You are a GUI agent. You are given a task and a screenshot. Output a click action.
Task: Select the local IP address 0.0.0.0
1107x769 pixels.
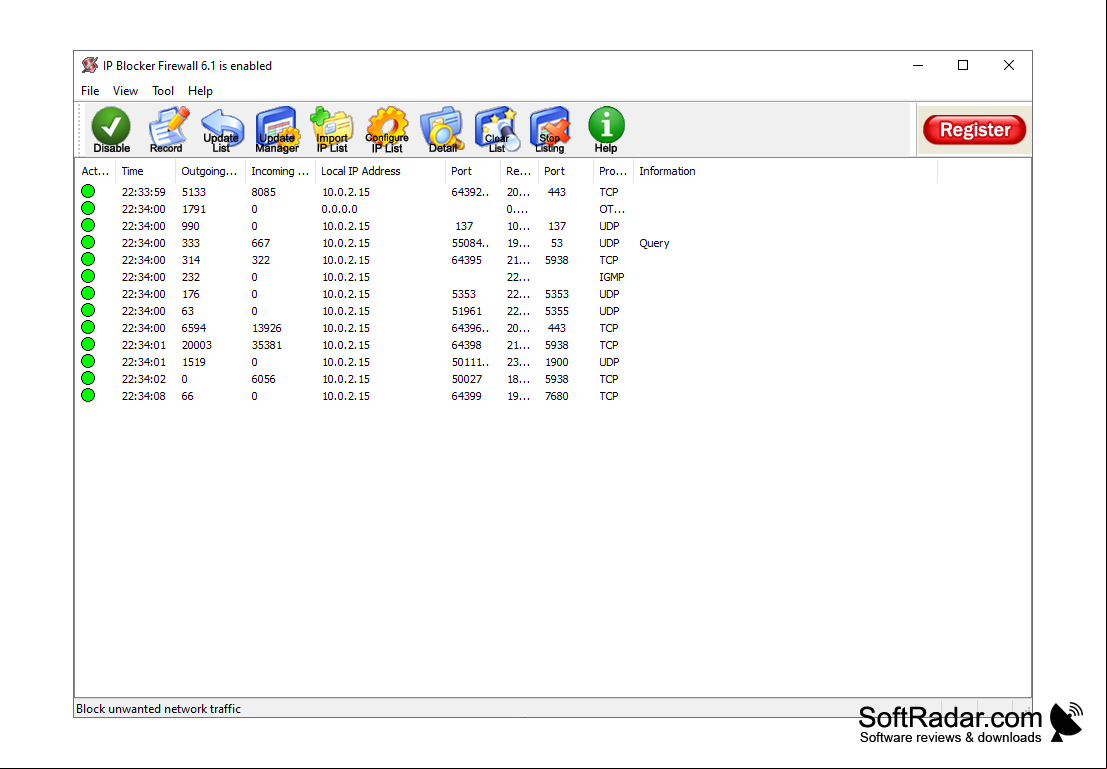click(x=340, y=209)
